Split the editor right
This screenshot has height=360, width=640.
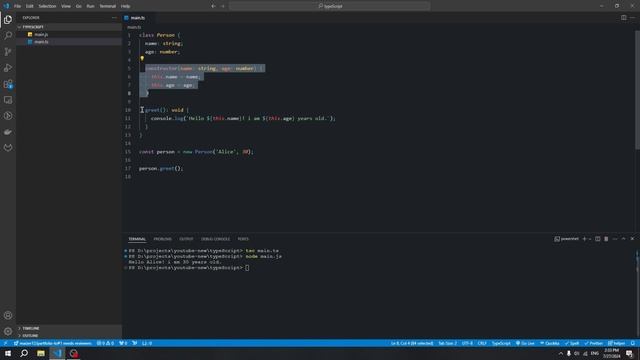pyautogui.click(x=624, y=18)
